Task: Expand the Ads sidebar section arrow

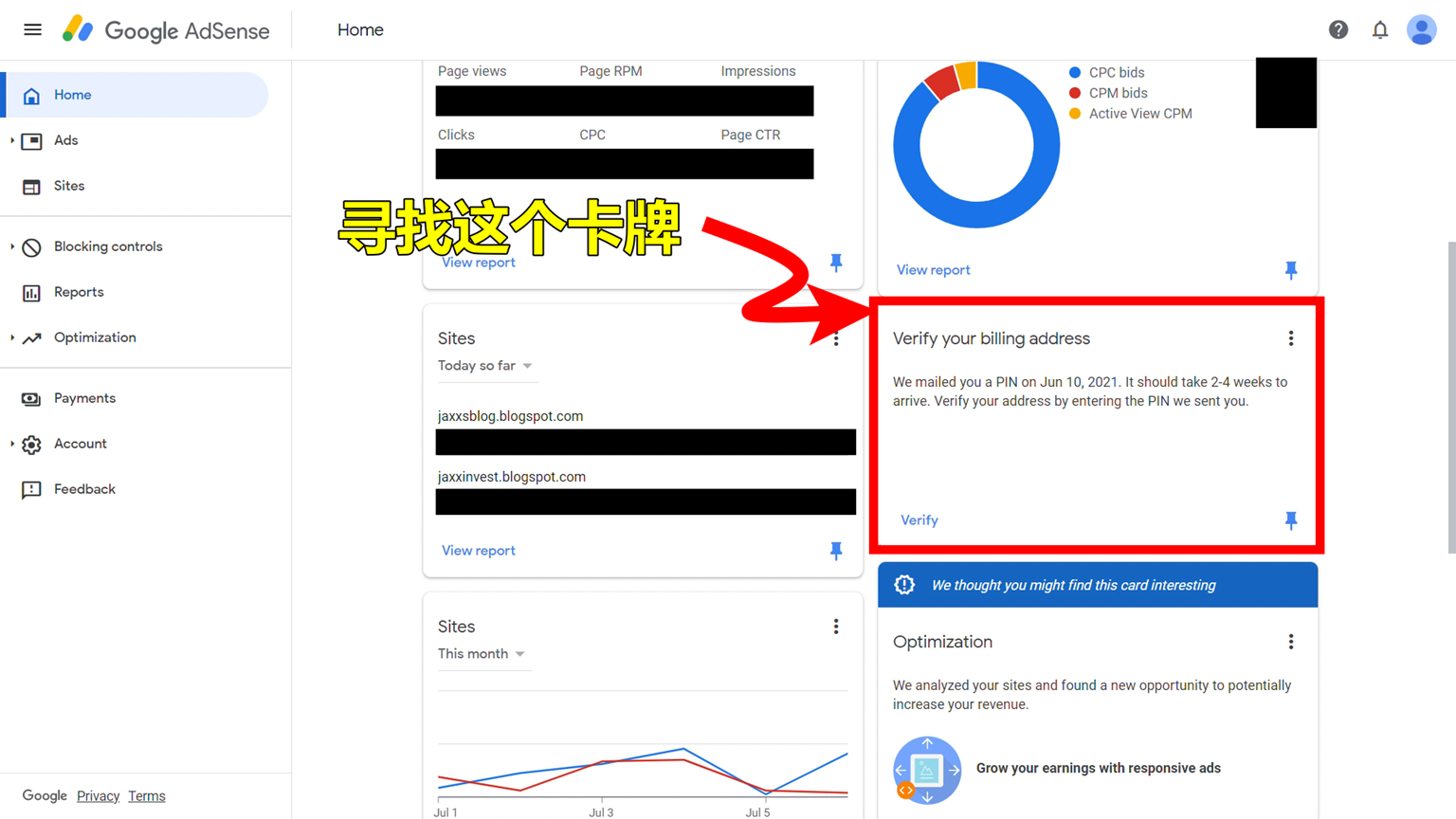Action: tap(12, 140)
